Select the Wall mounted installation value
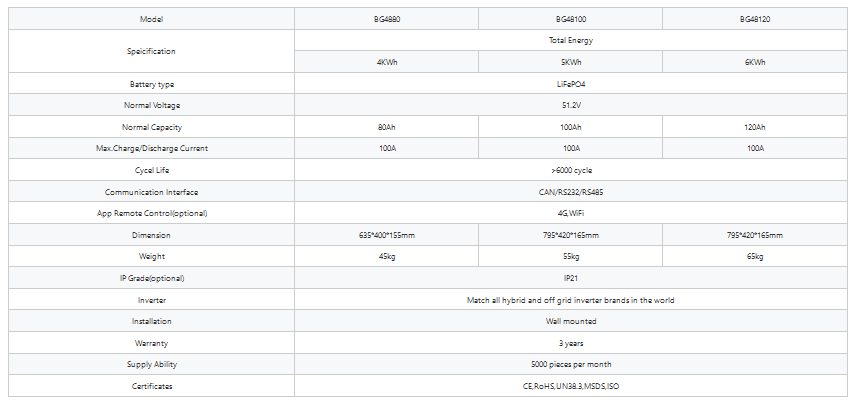The image size is (854, 402). pos(572,322)
